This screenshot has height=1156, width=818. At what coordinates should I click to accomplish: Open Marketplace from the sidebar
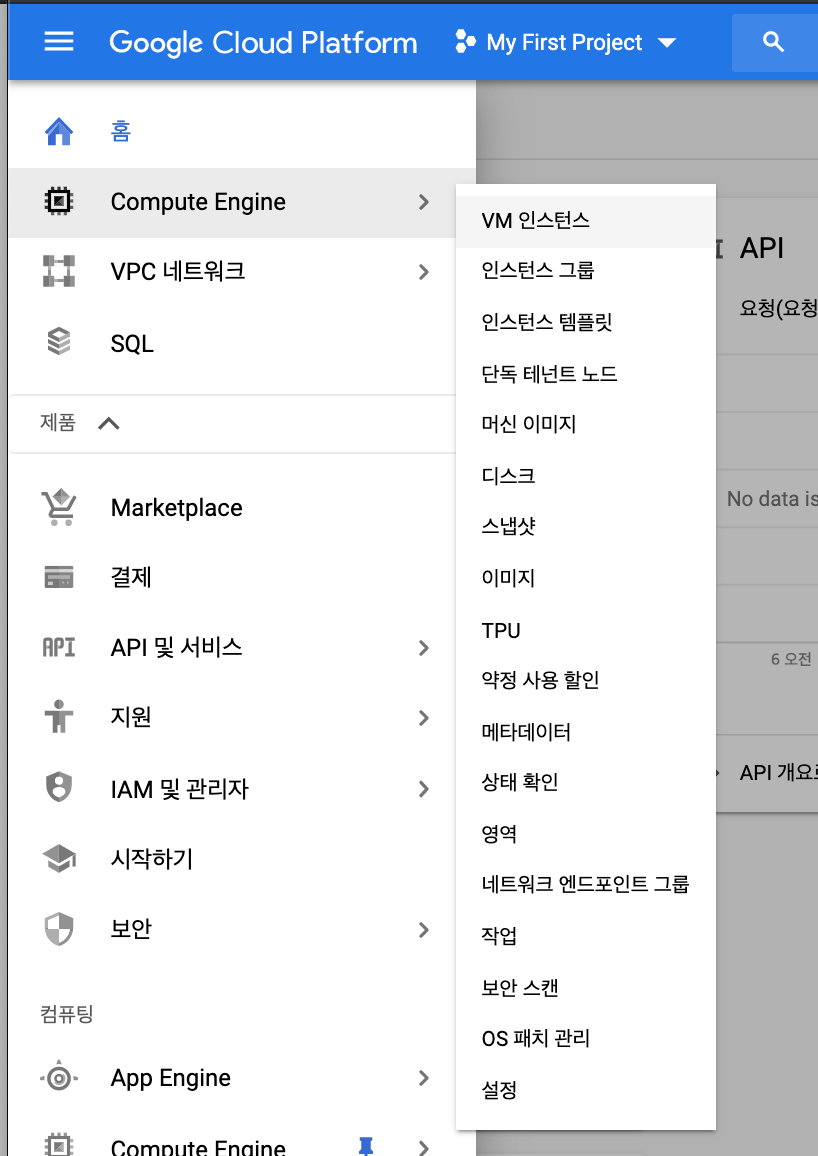pos(176,508)
